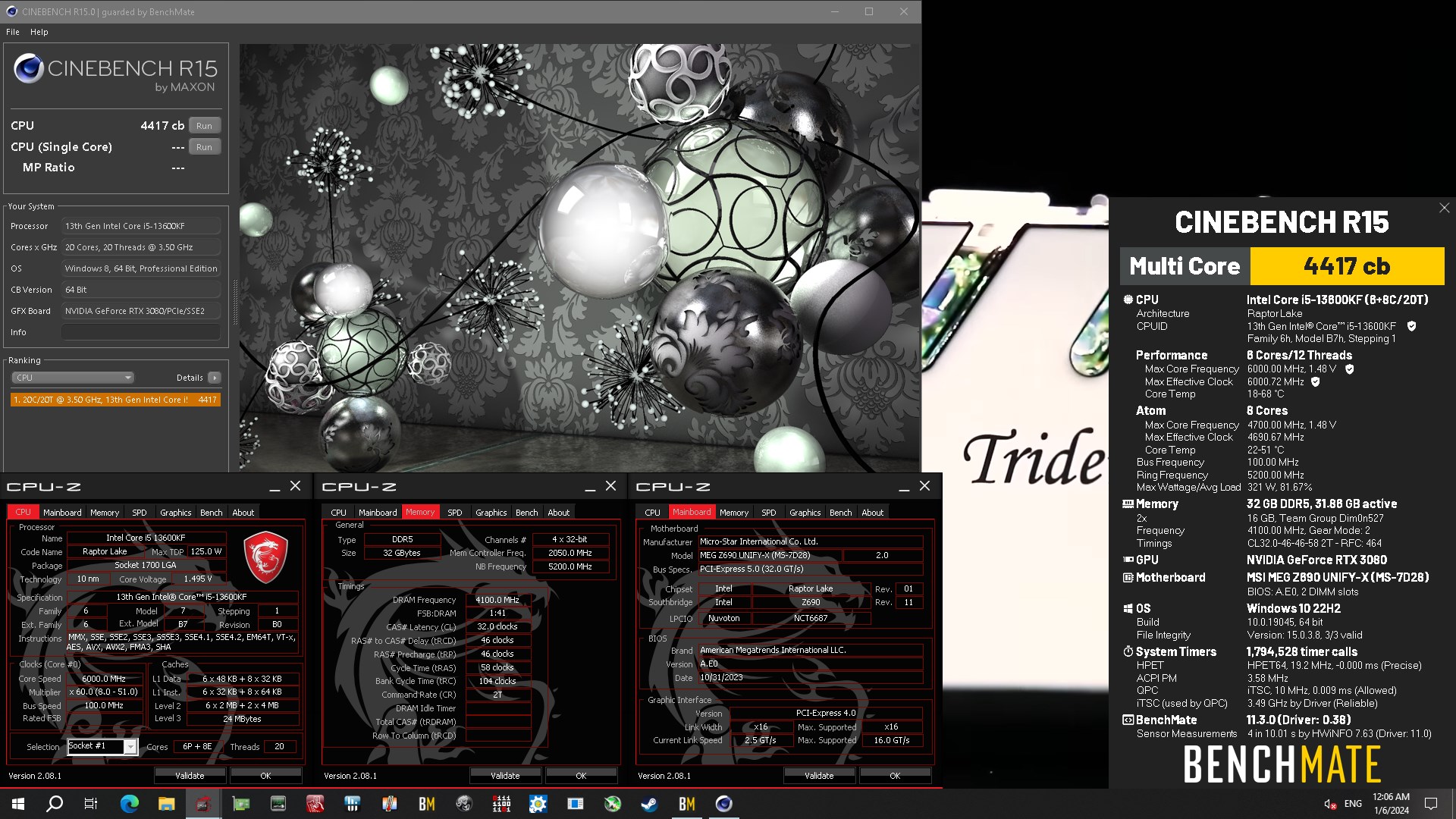Open the blue gear taskbar icon
Viewport: 1456px width, 819px height.
[x=538, y=804]
